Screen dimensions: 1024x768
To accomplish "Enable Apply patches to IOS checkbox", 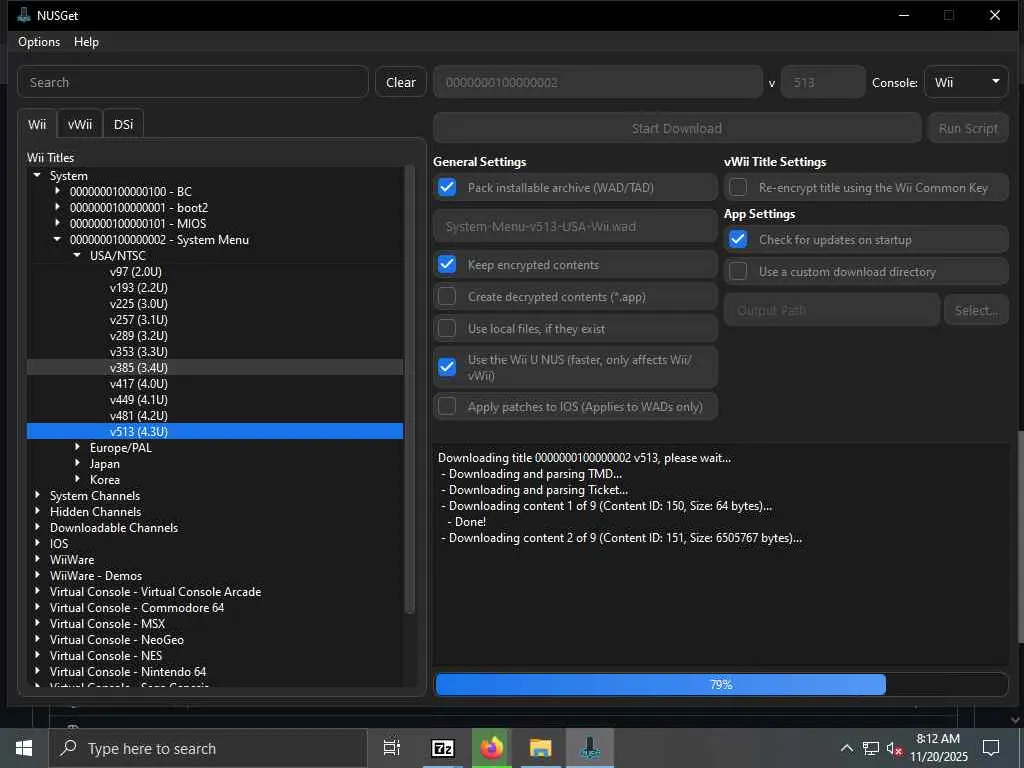I will (x=447, y=406).
